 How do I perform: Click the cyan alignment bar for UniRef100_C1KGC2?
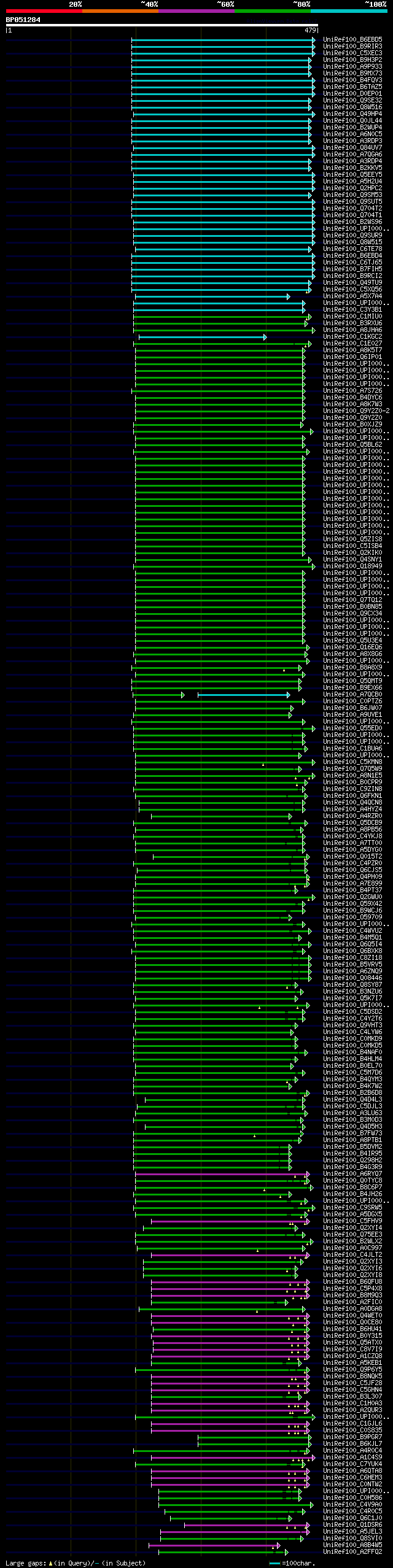(x=203, y=337)
